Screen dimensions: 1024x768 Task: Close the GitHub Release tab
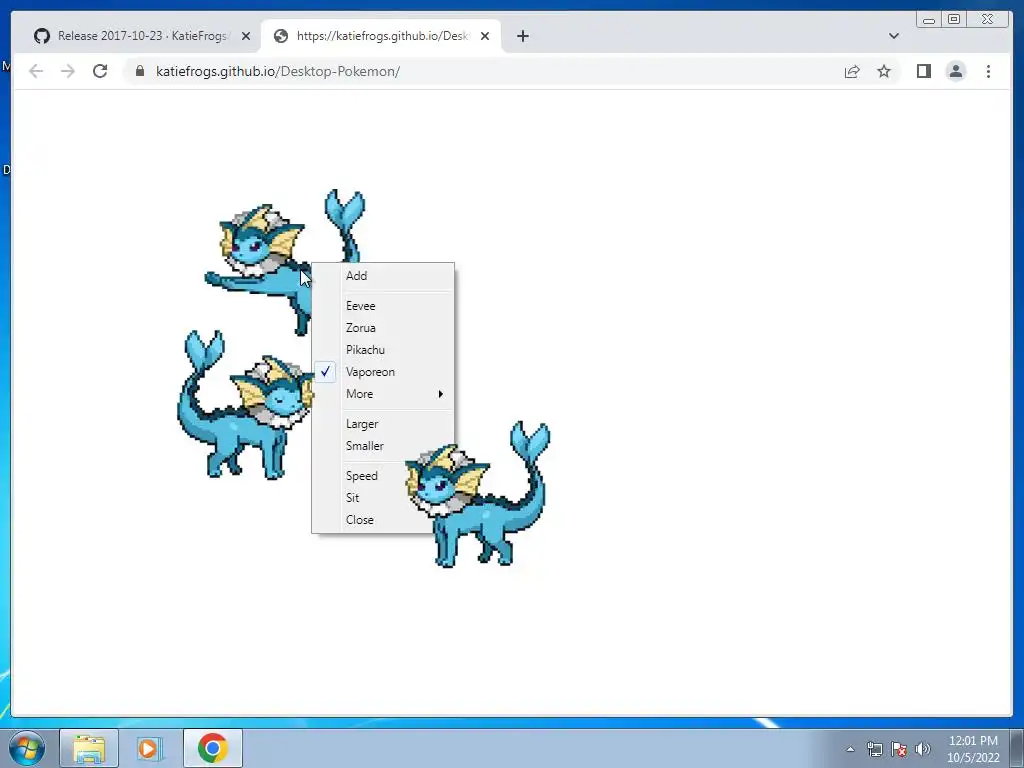246,36
